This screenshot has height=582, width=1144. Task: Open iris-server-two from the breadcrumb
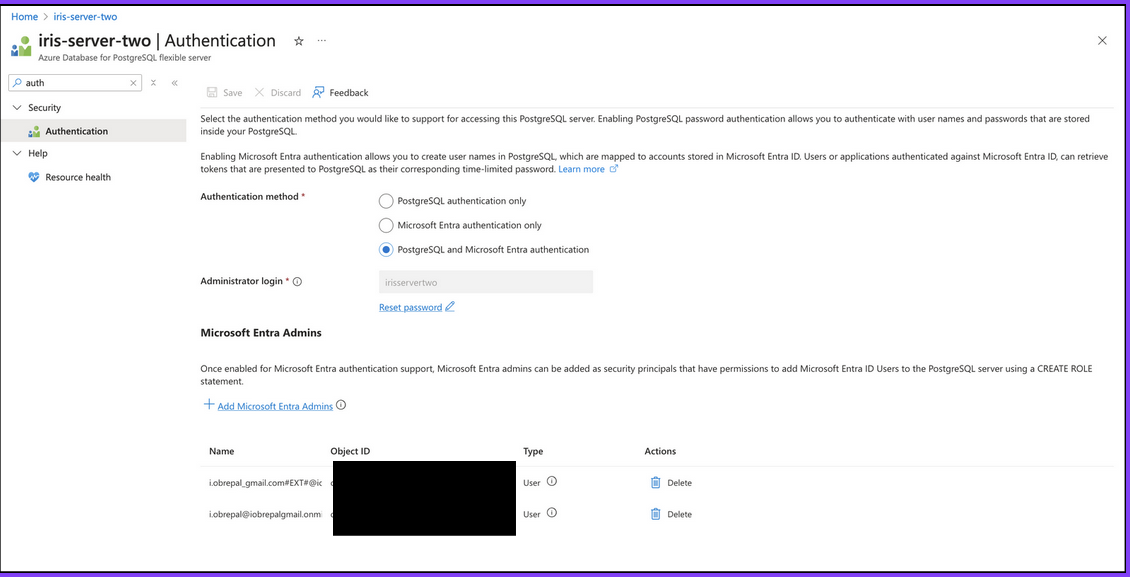[85, 16]
